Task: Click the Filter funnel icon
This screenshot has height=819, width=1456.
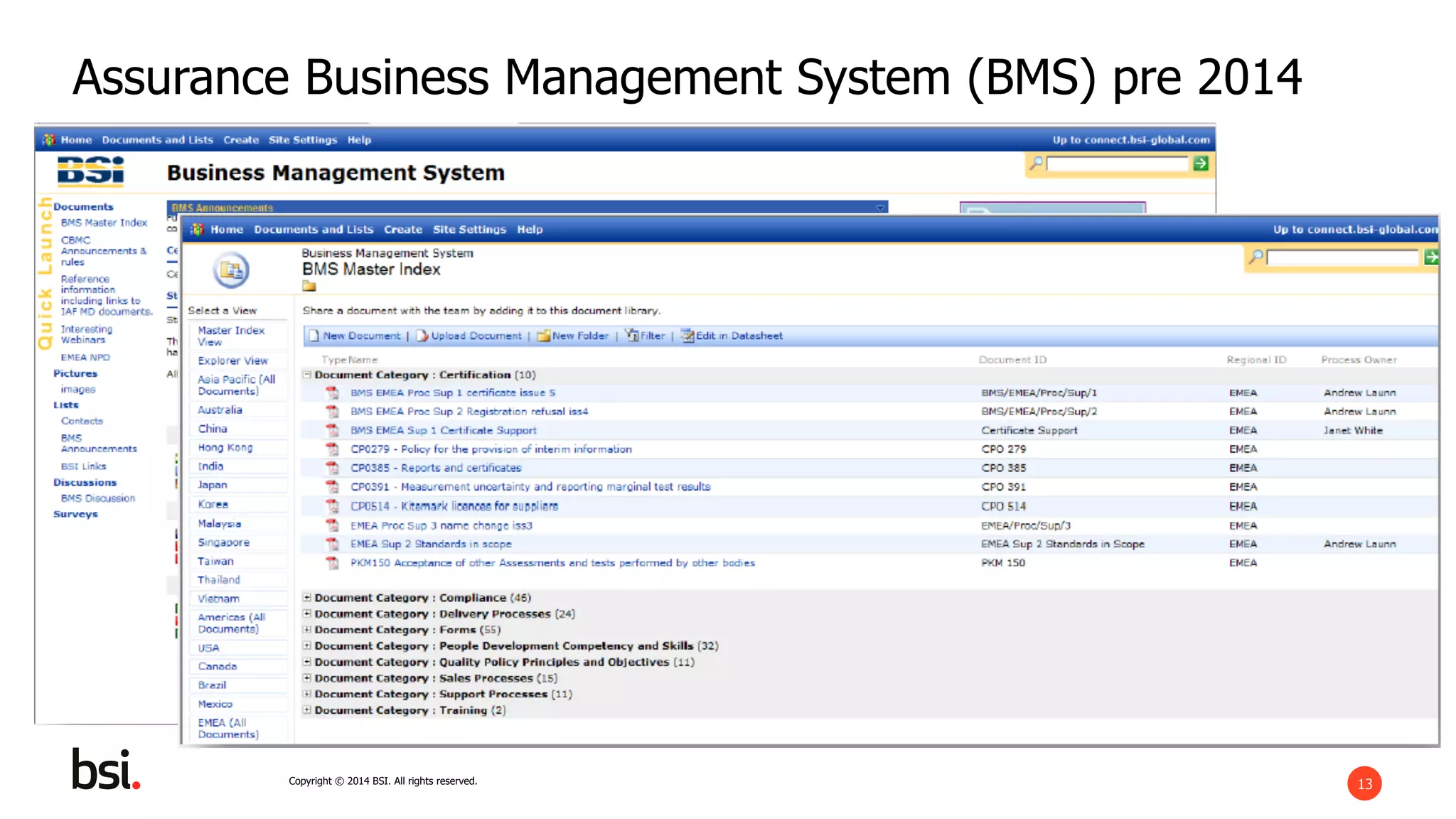Action: coord(631,335)
